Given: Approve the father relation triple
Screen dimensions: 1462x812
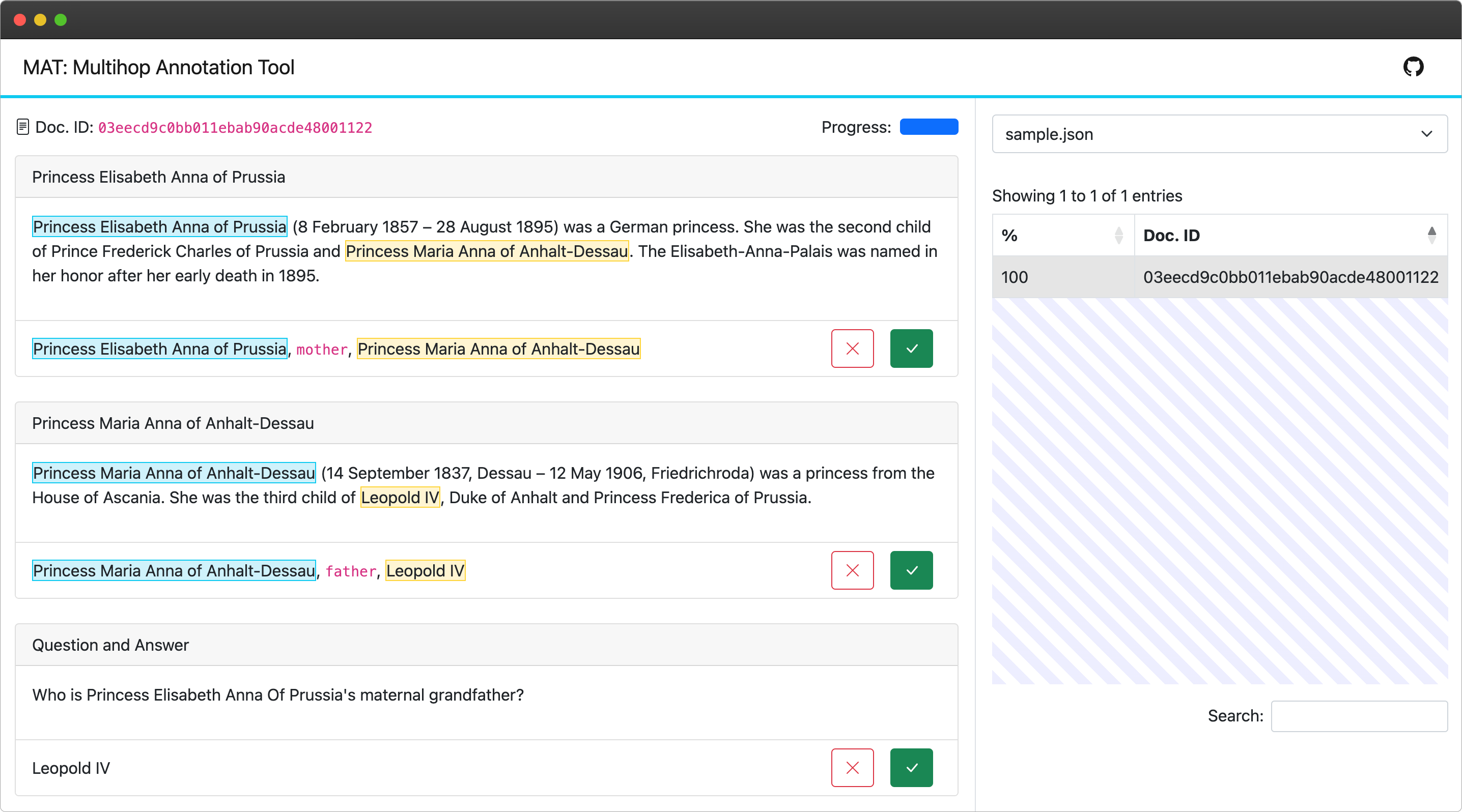Looking at the screenshot, I should [x=911, y=570].
